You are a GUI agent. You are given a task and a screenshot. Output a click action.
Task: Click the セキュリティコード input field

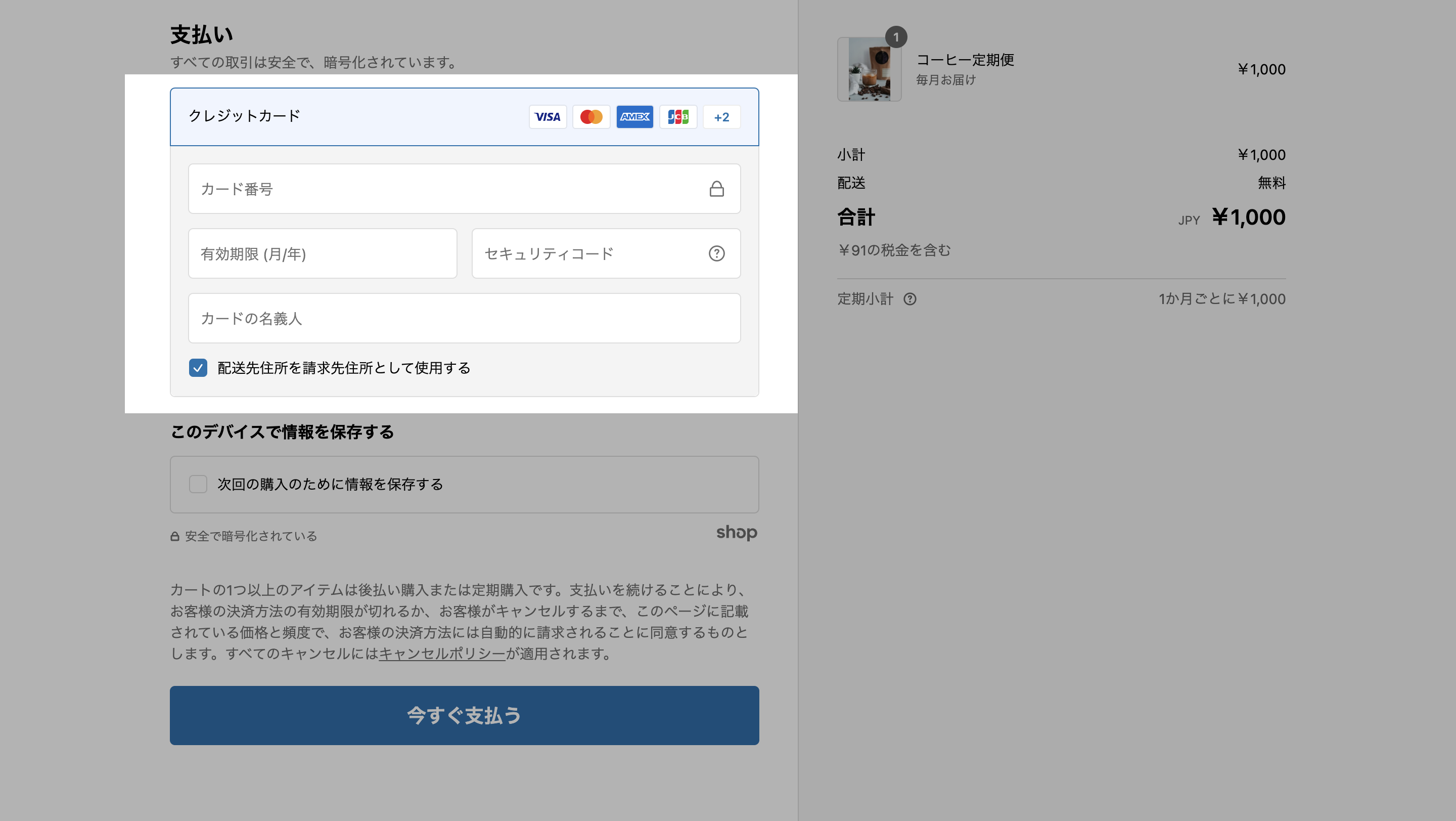(588, 254)
